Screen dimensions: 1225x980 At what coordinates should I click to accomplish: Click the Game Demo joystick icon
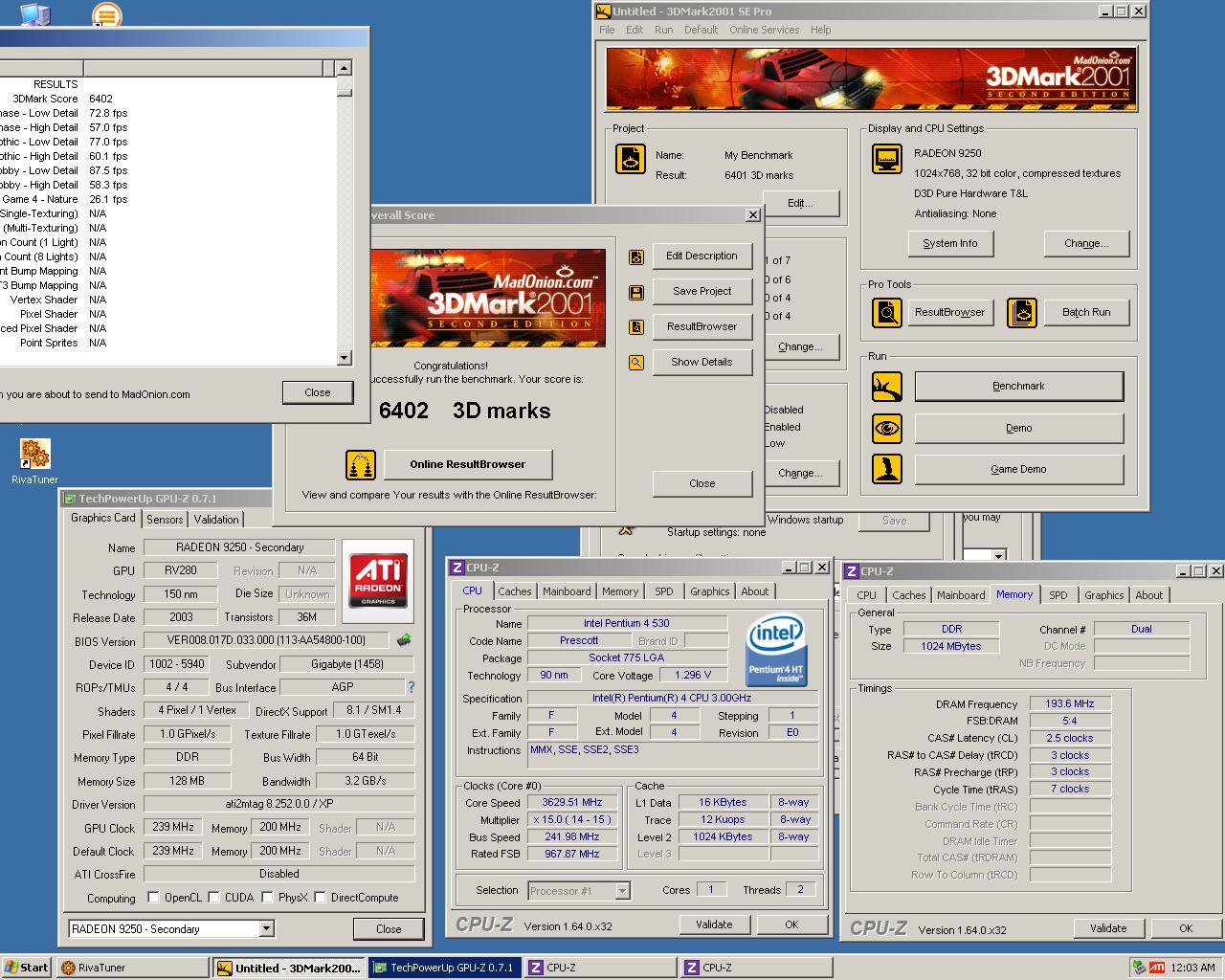[887, 469]
